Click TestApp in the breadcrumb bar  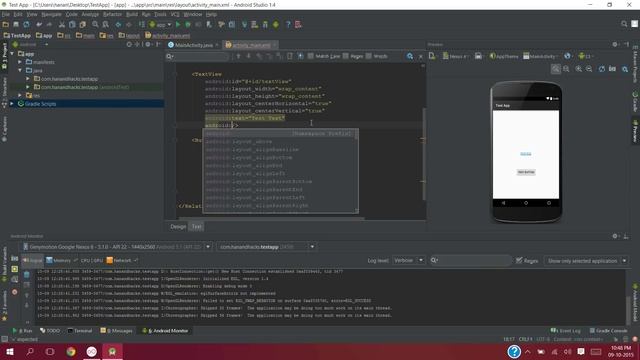coord(17,36)
